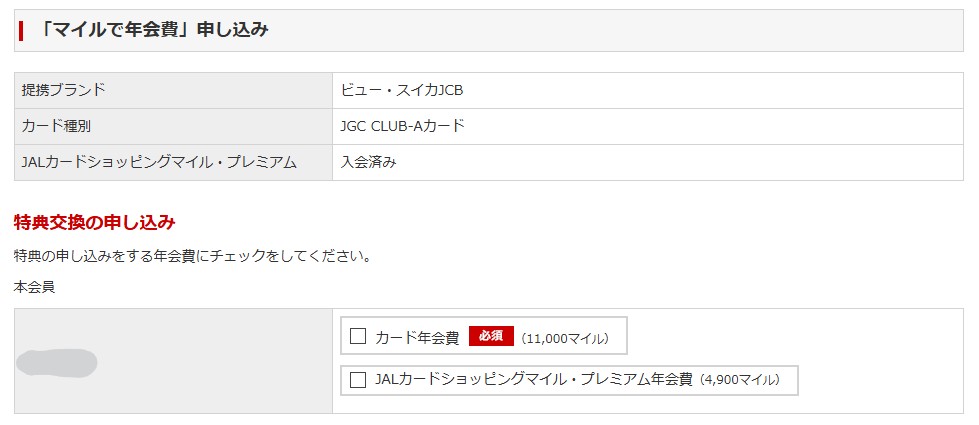Click the 特典の申し込みをする年会費 instruction sentence

click(x=192, y=256)
